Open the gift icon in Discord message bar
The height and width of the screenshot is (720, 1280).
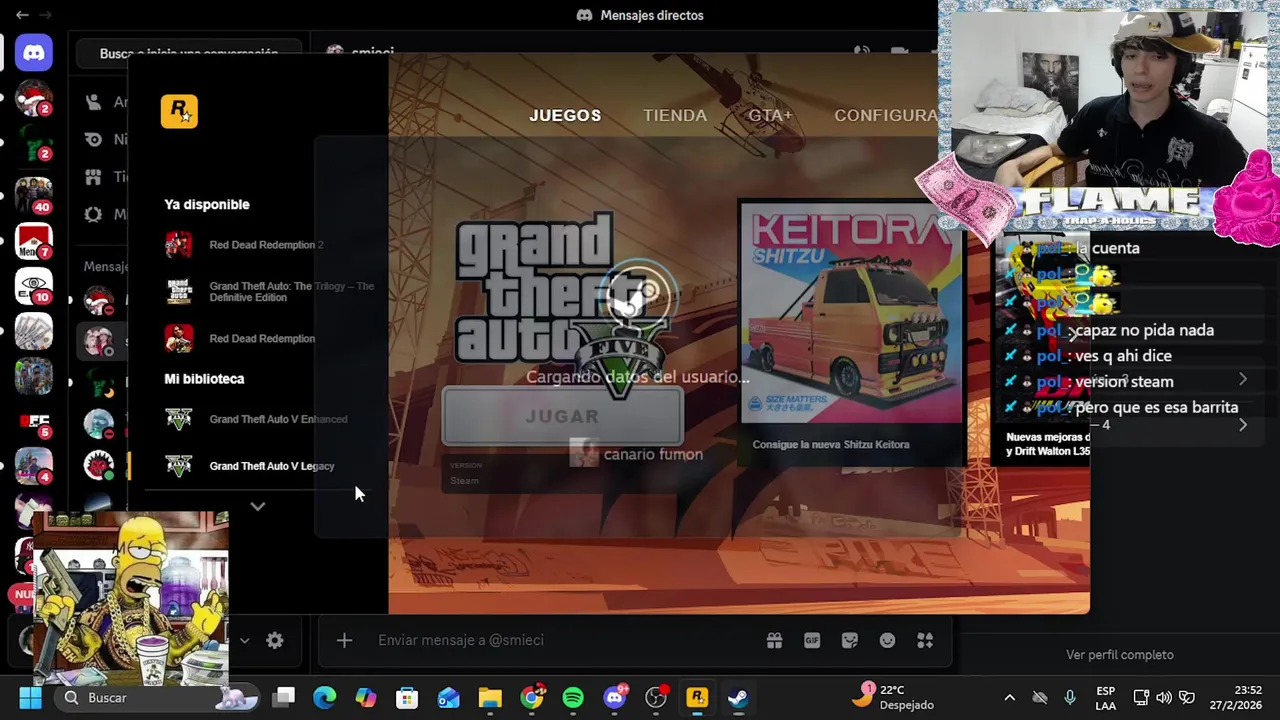774,640
